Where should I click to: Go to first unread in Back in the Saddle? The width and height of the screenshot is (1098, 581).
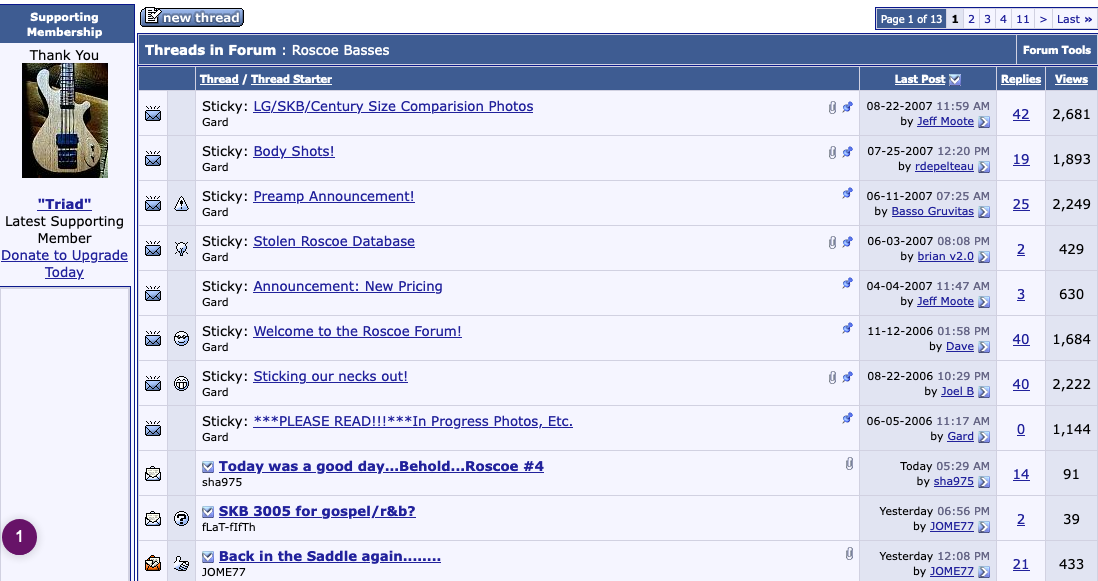208,556
